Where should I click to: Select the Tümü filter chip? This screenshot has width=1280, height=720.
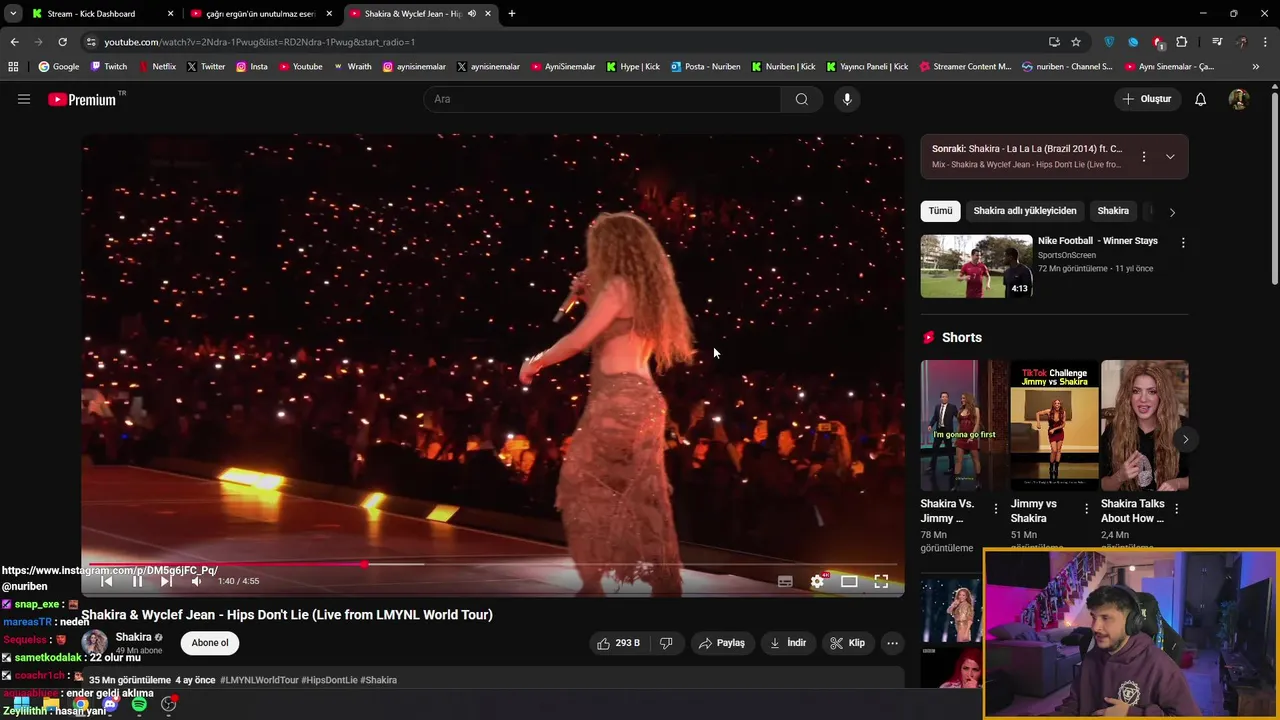point(940,211)
